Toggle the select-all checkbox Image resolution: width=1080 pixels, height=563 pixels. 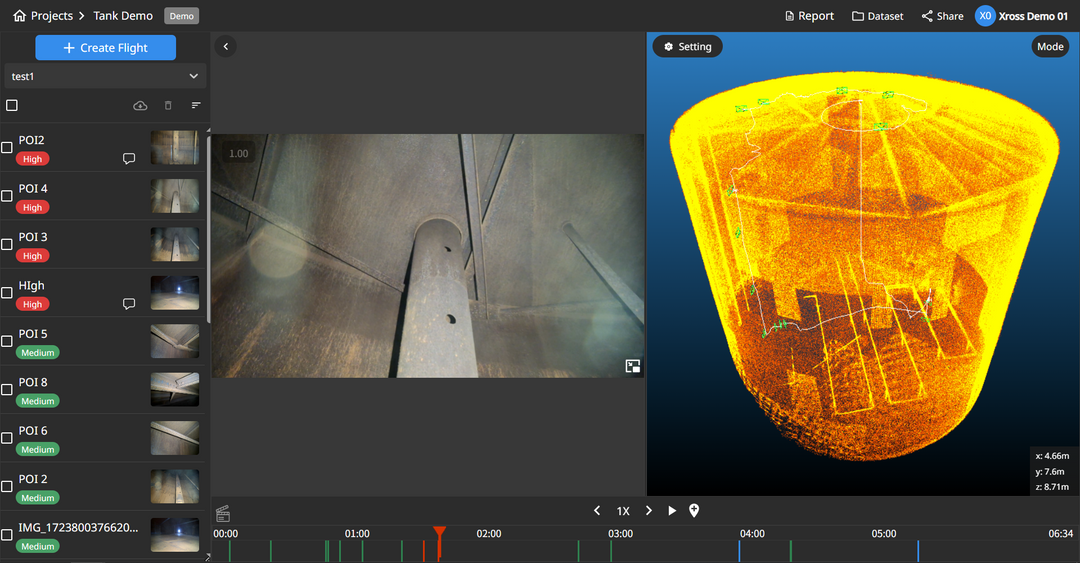pyautogui.click(x=12, y=106)
